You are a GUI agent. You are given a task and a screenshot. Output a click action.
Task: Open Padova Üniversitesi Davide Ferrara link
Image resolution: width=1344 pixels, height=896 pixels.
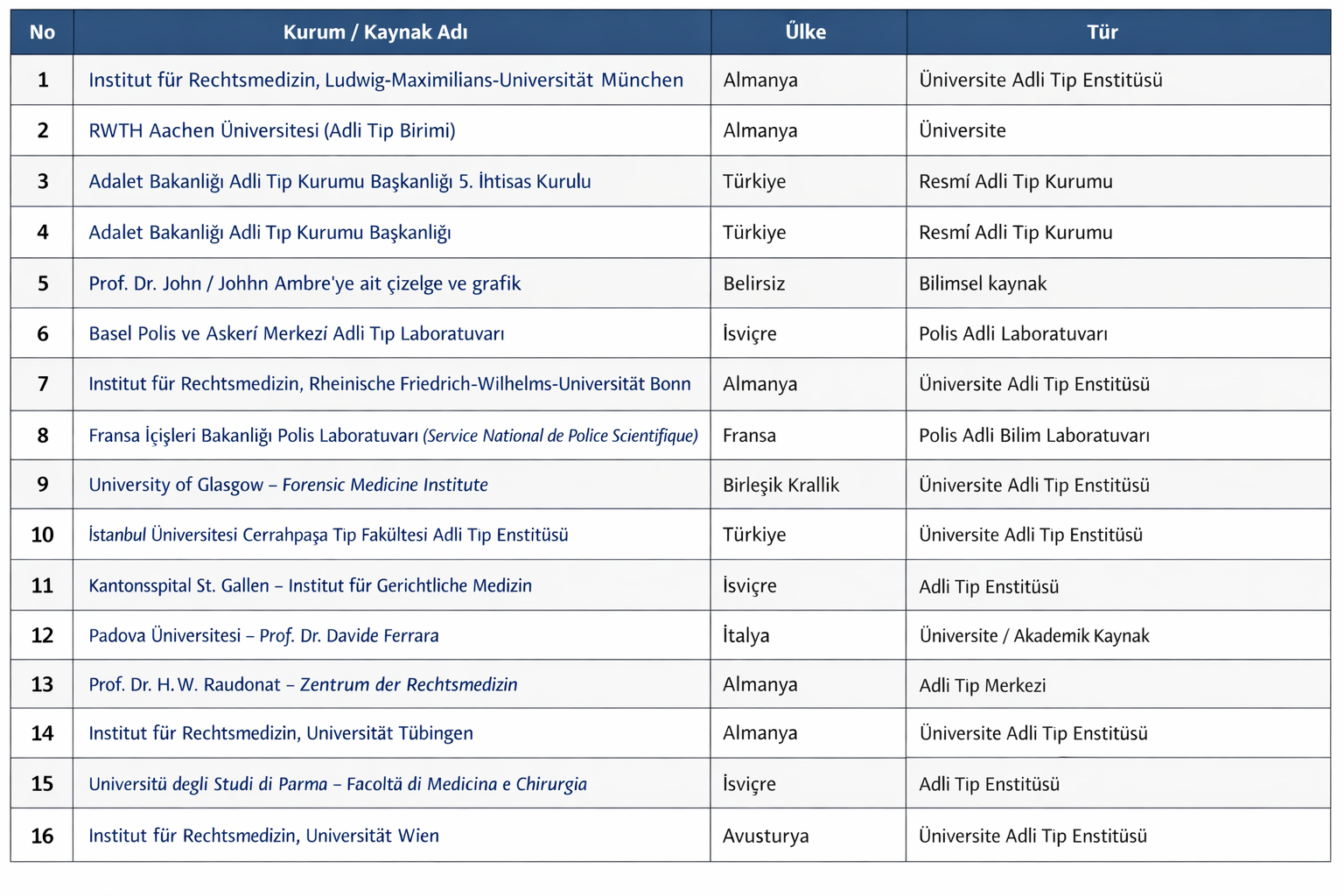click(x=263, y=635)
